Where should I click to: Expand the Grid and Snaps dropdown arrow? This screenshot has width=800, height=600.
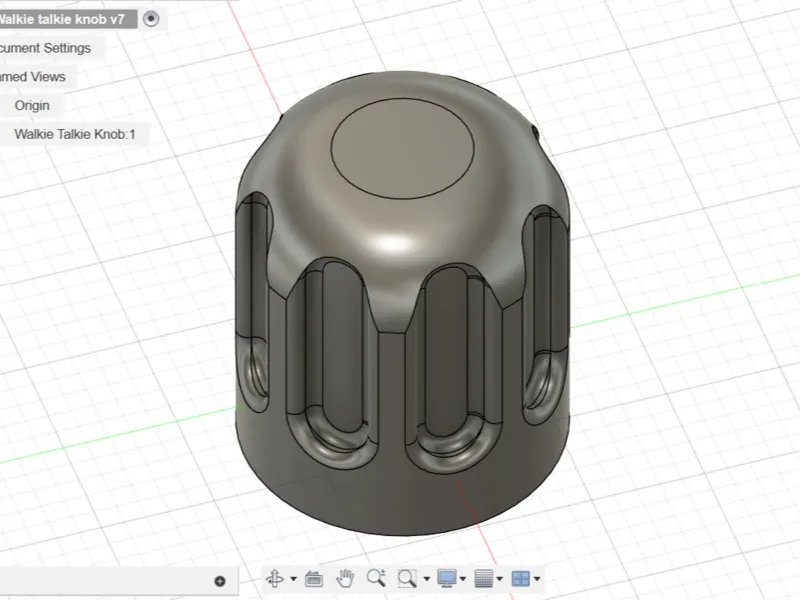click(499, 579)
